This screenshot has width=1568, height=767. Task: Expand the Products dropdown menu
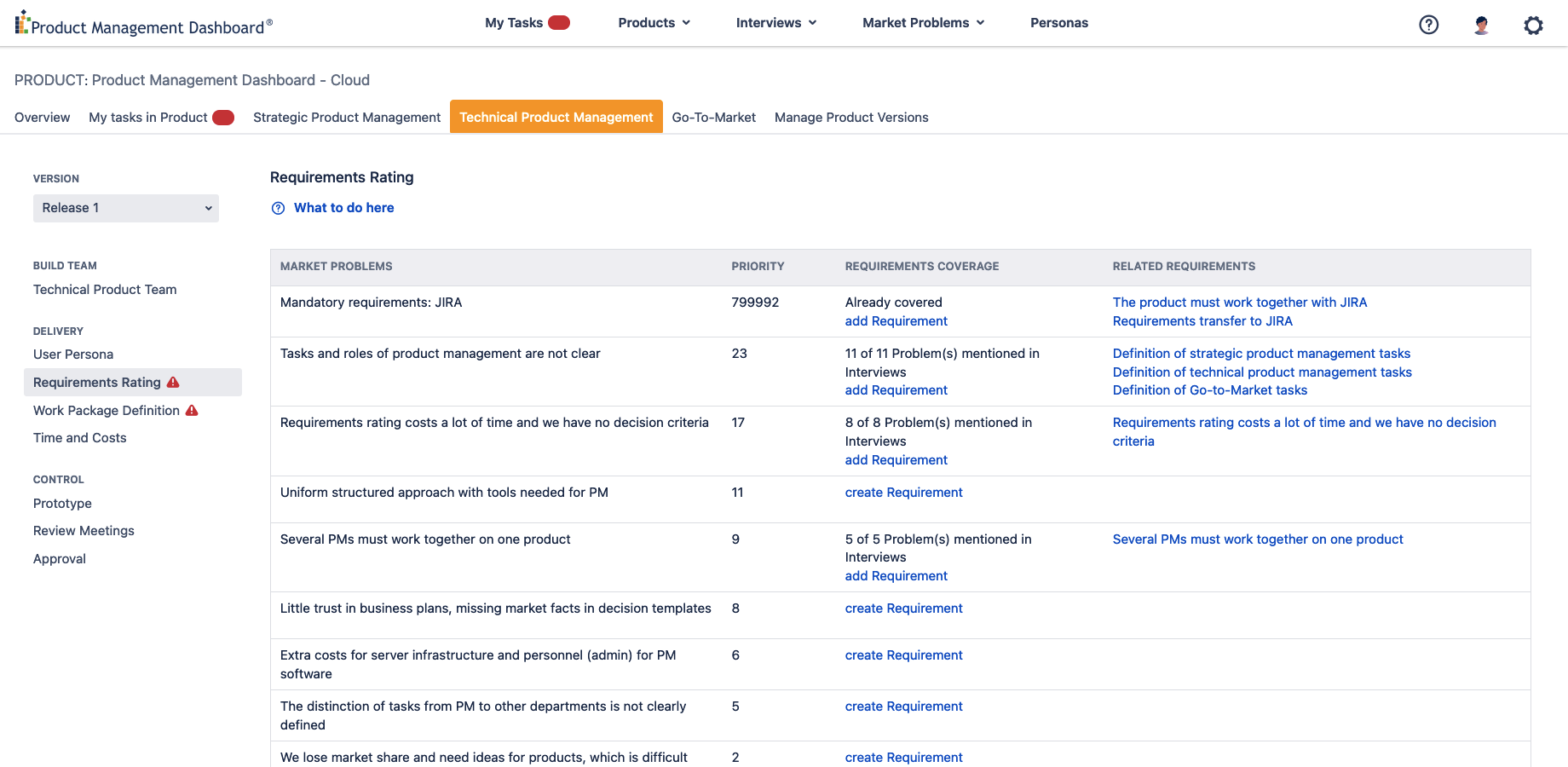tap(654, 23)
